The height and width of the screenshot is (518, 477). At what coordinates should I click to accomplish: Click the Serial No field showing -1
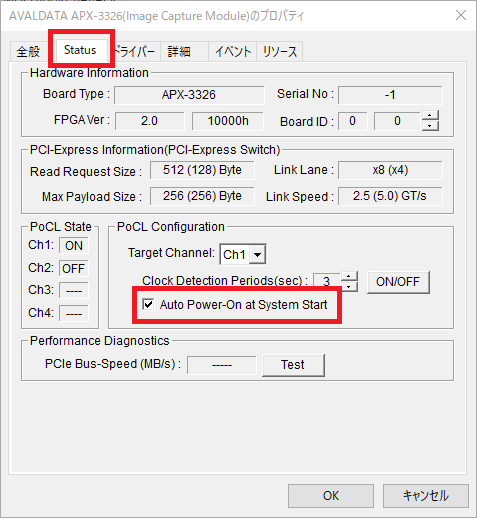390,95
